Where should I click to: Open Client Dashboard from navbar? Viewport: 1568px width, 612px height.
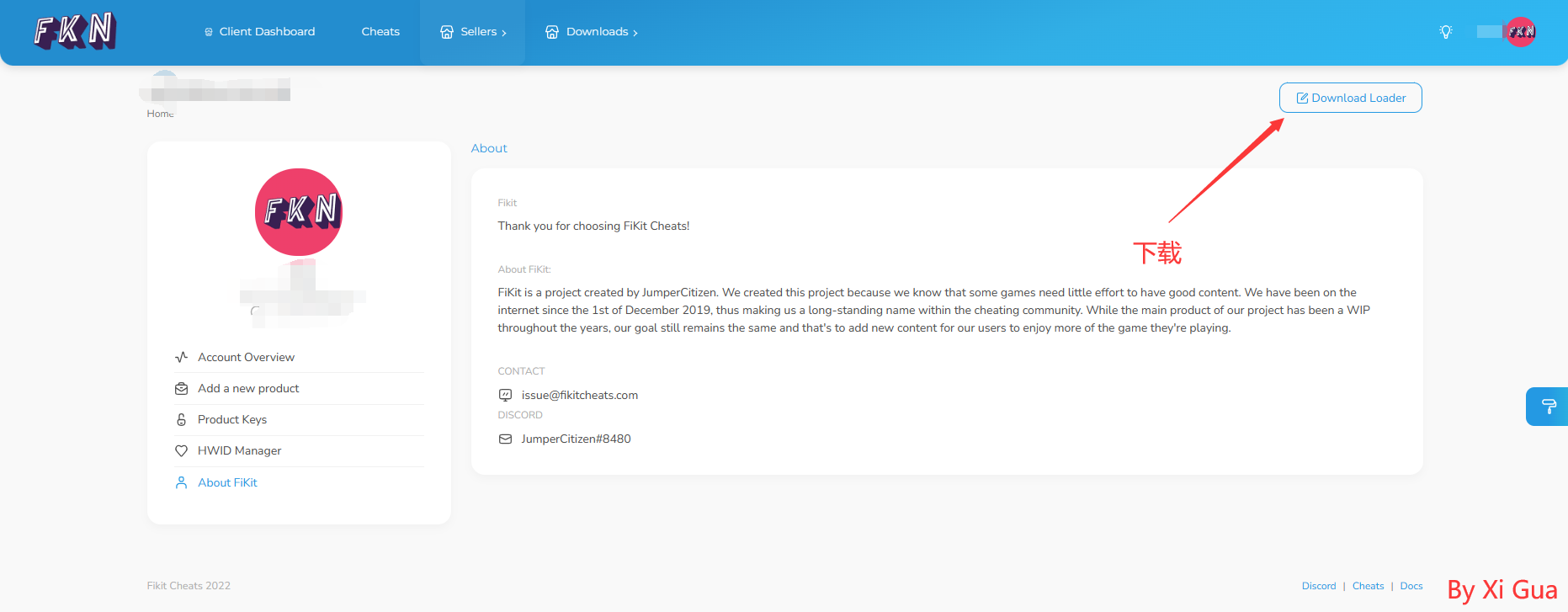259,32
